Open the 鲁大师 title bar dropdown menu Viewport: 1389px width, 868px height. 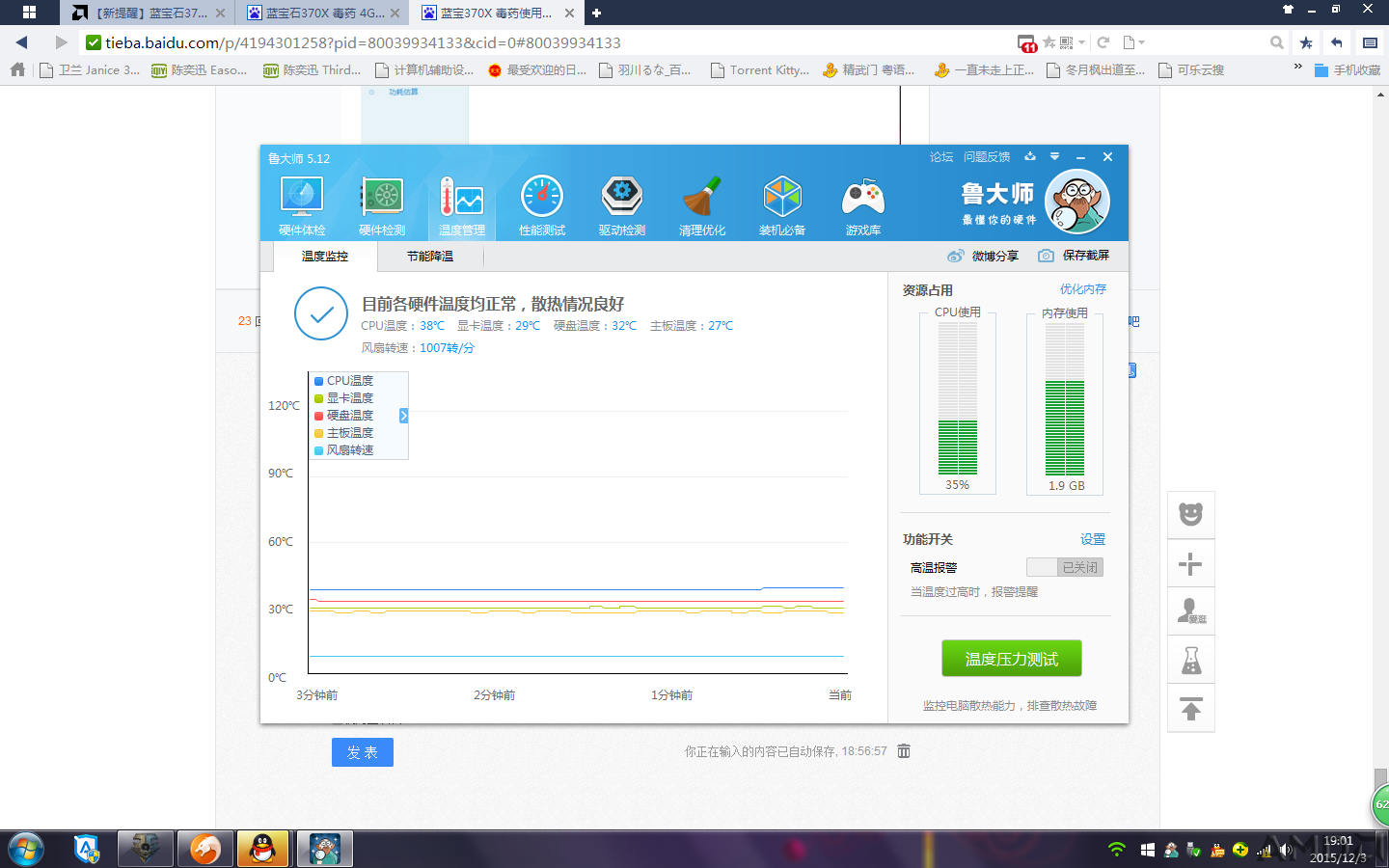pyautogui.click(x=1054, y=156)
